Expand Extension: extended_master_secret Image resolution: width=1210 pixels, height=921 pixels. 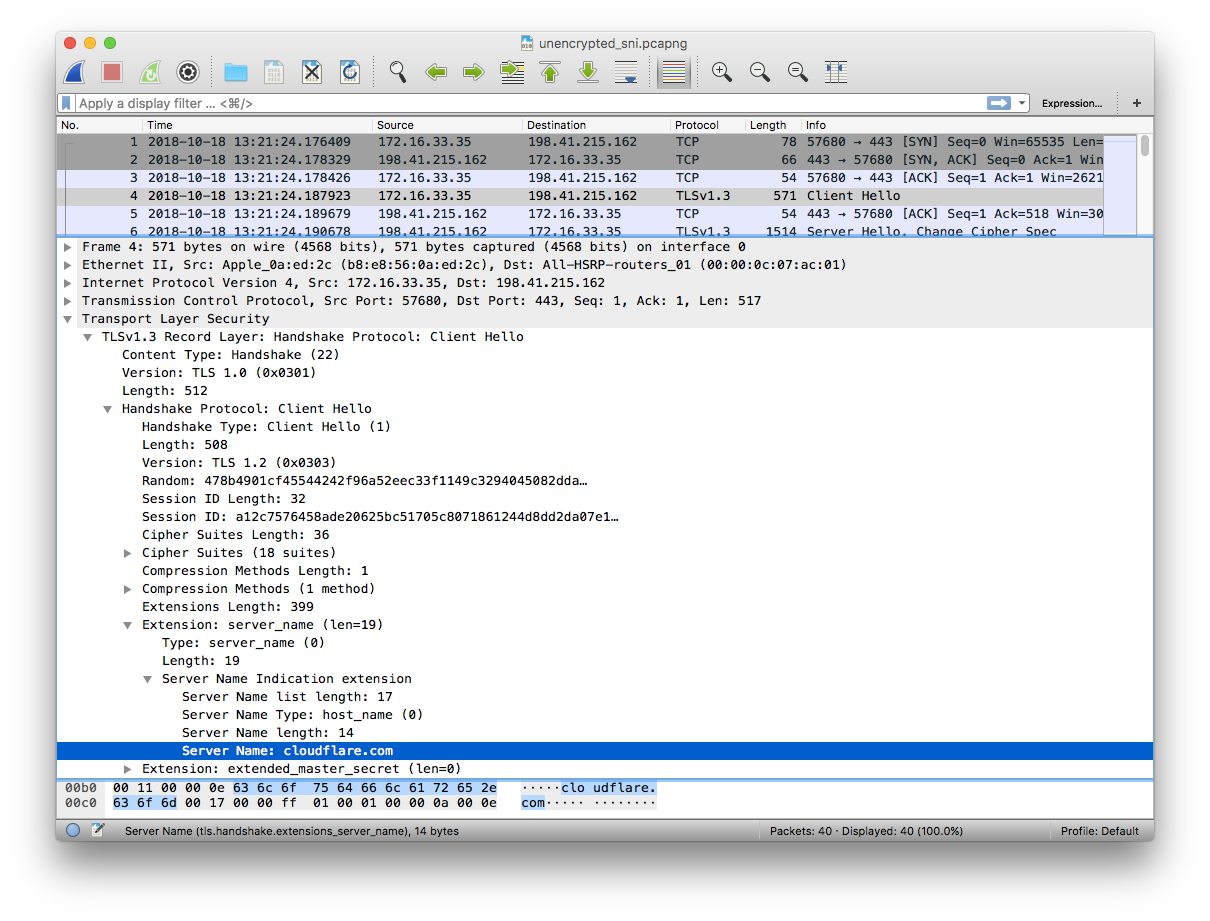(127, 769)
